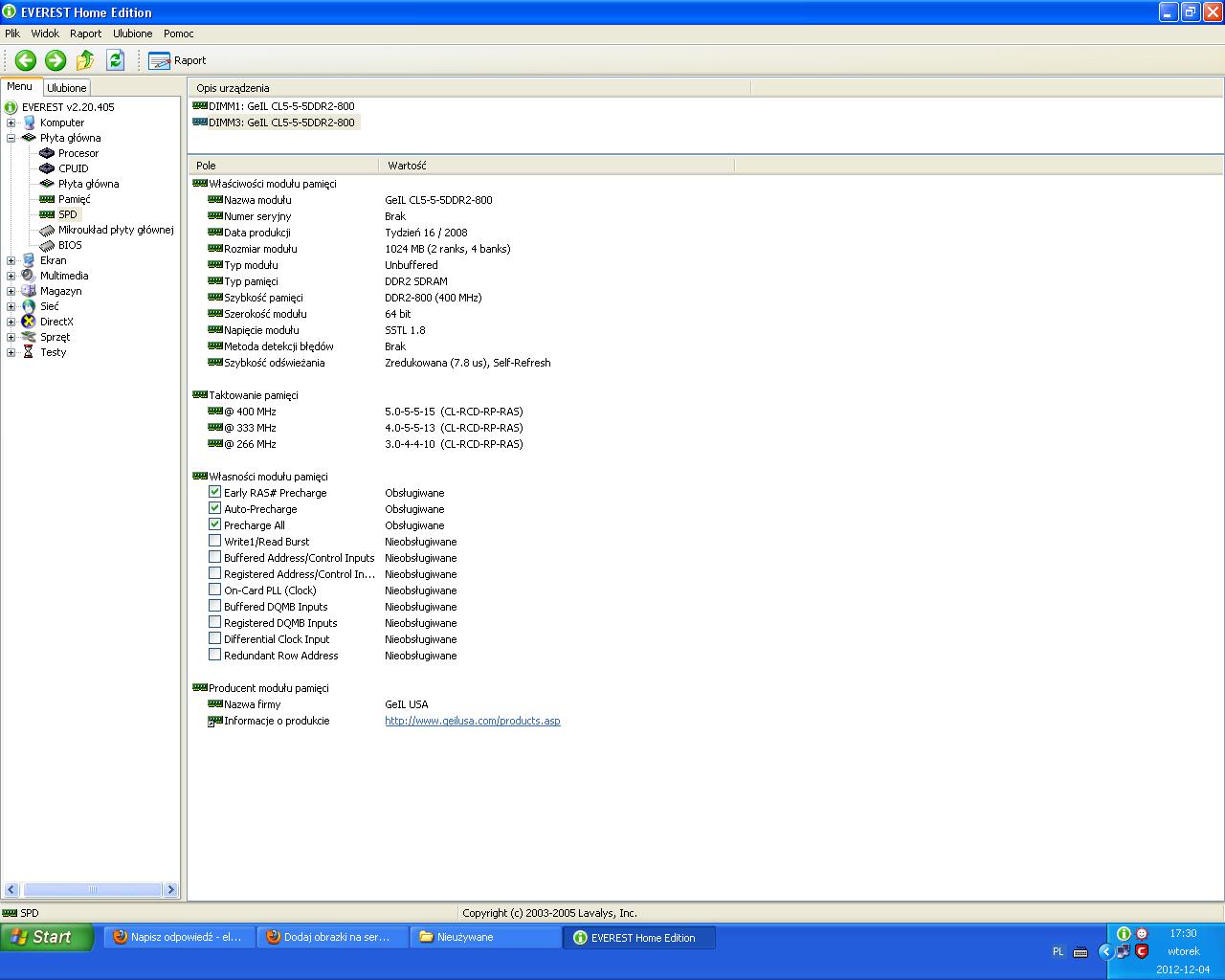Toggle the Redundant Row Address checkbox
The image size is (1225, 980).
215,655
